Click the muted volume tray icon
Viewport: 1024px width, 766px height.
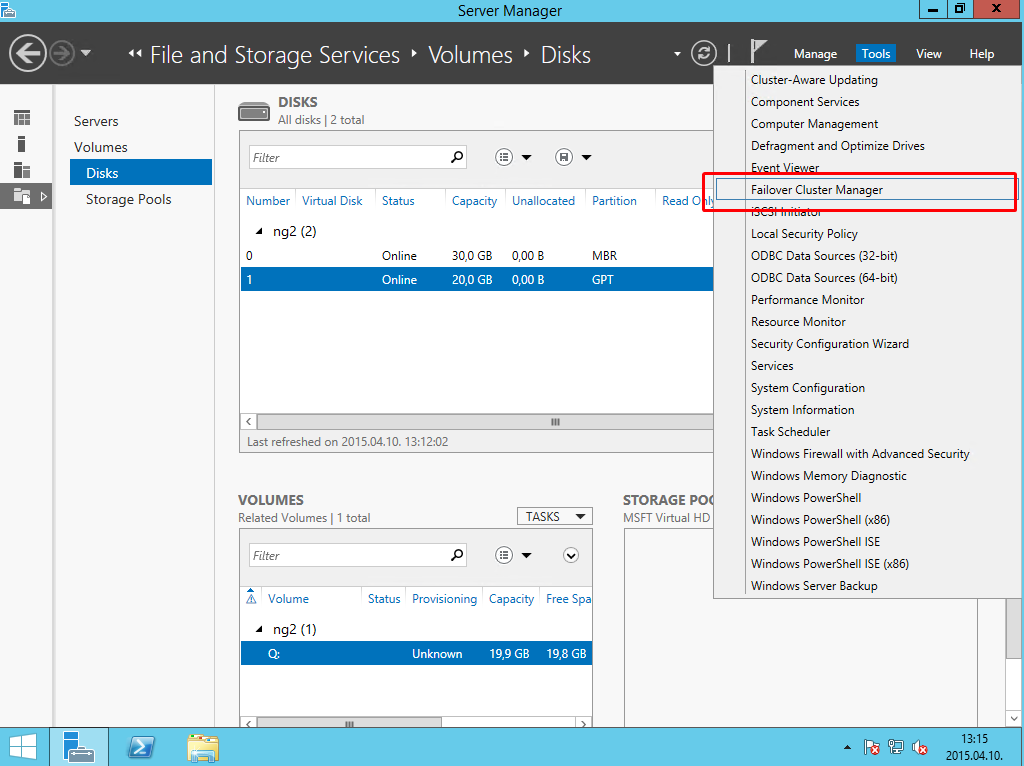click(920, 747)
